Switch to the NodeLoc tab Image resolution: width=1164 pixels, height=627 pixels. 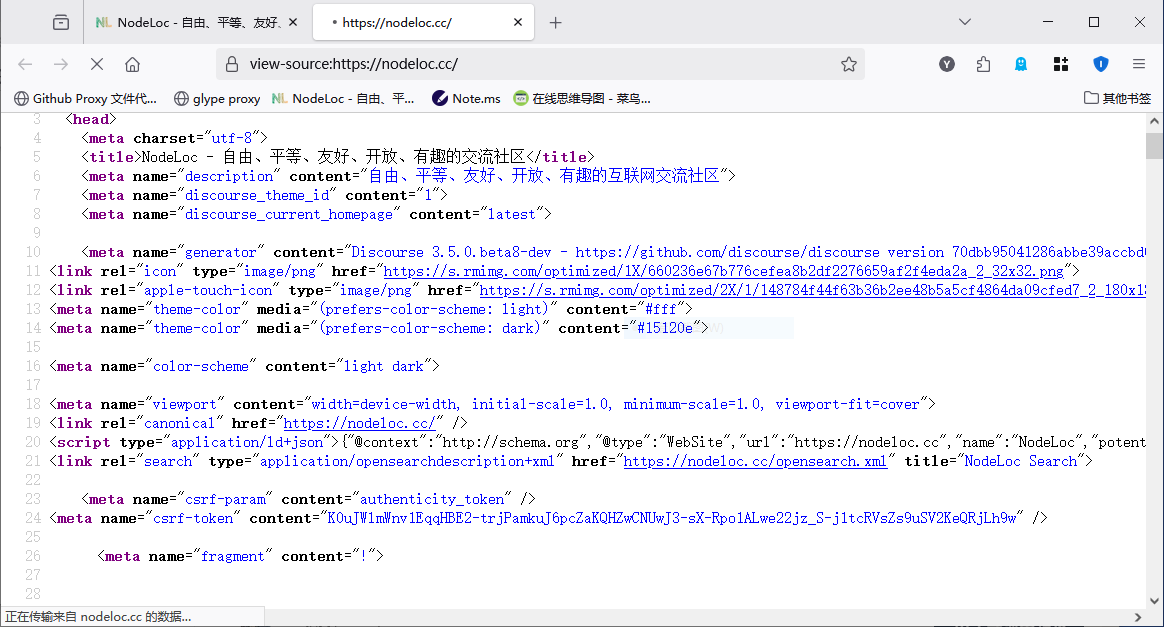pyautogui.click(x=197, y=22)
